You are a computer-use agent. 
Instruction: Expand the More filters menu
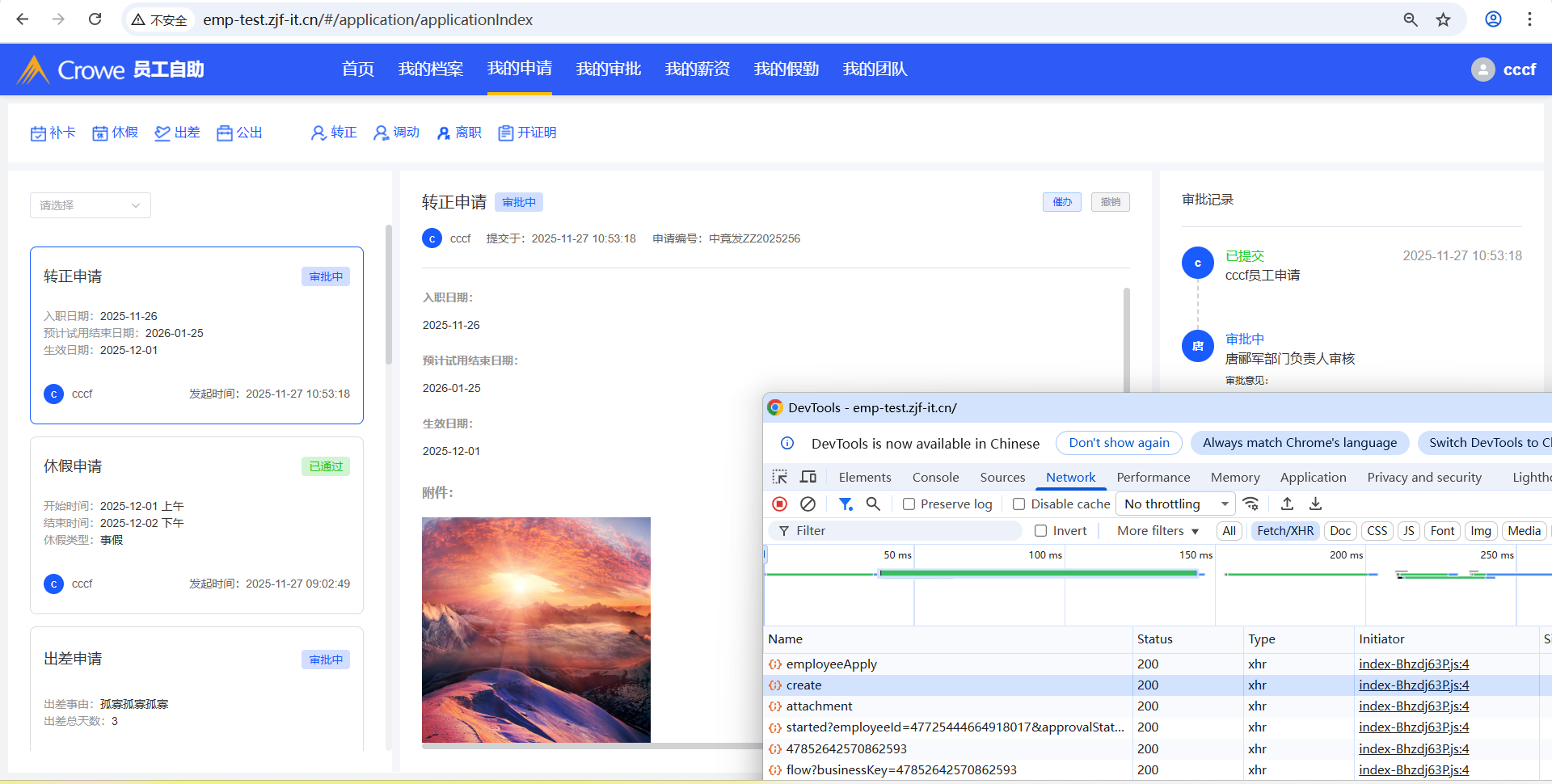point(1158,531)
